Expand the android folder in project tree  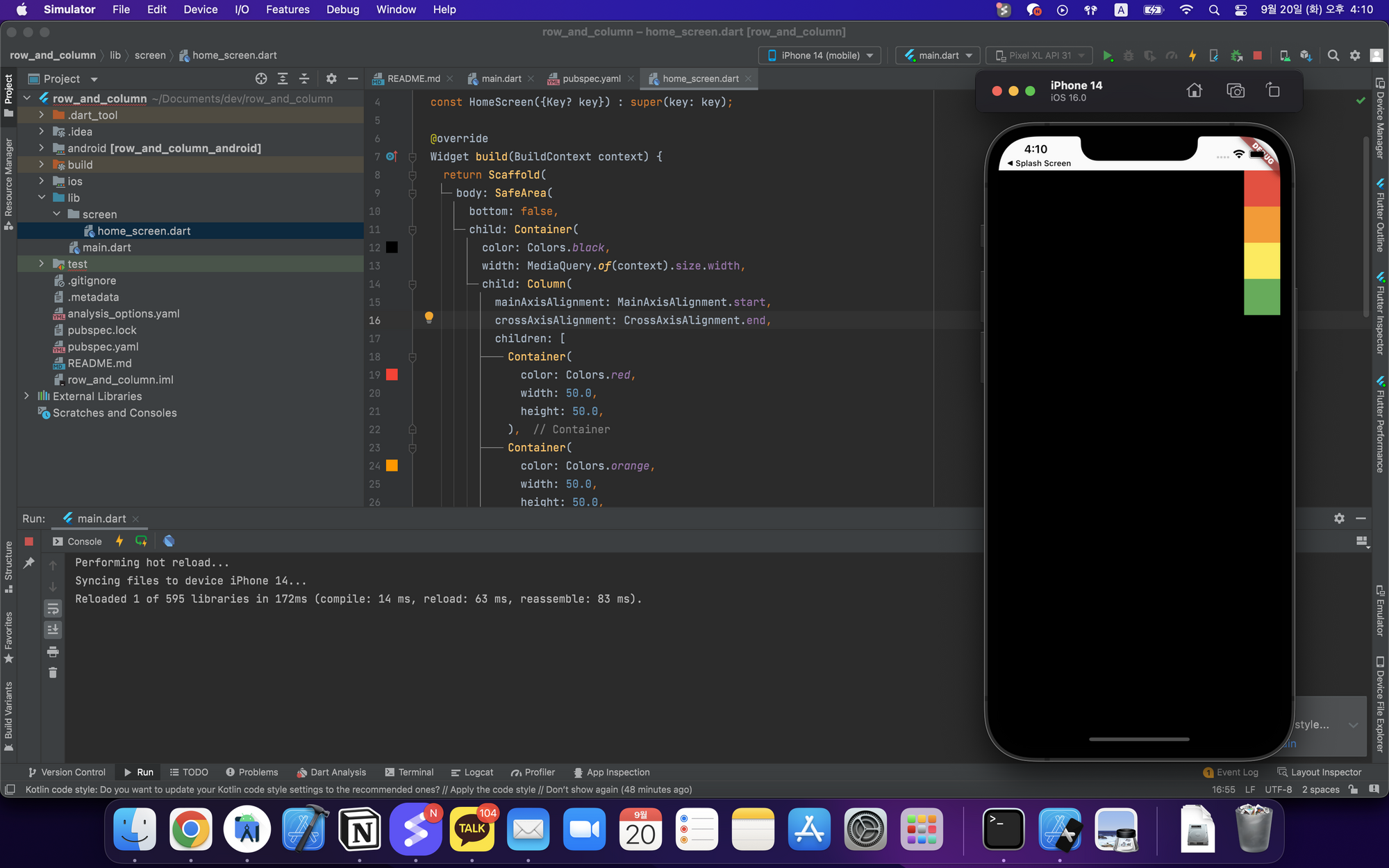click(42, 148)
